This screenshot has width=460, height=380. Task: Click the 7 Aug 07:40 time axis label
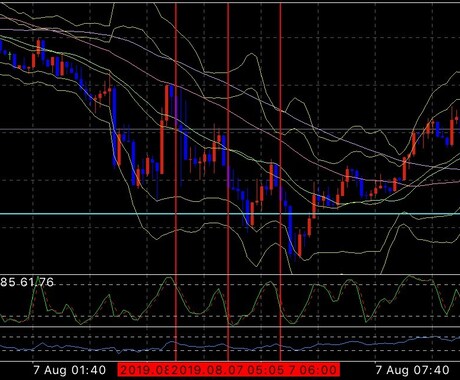pos(412,370)
